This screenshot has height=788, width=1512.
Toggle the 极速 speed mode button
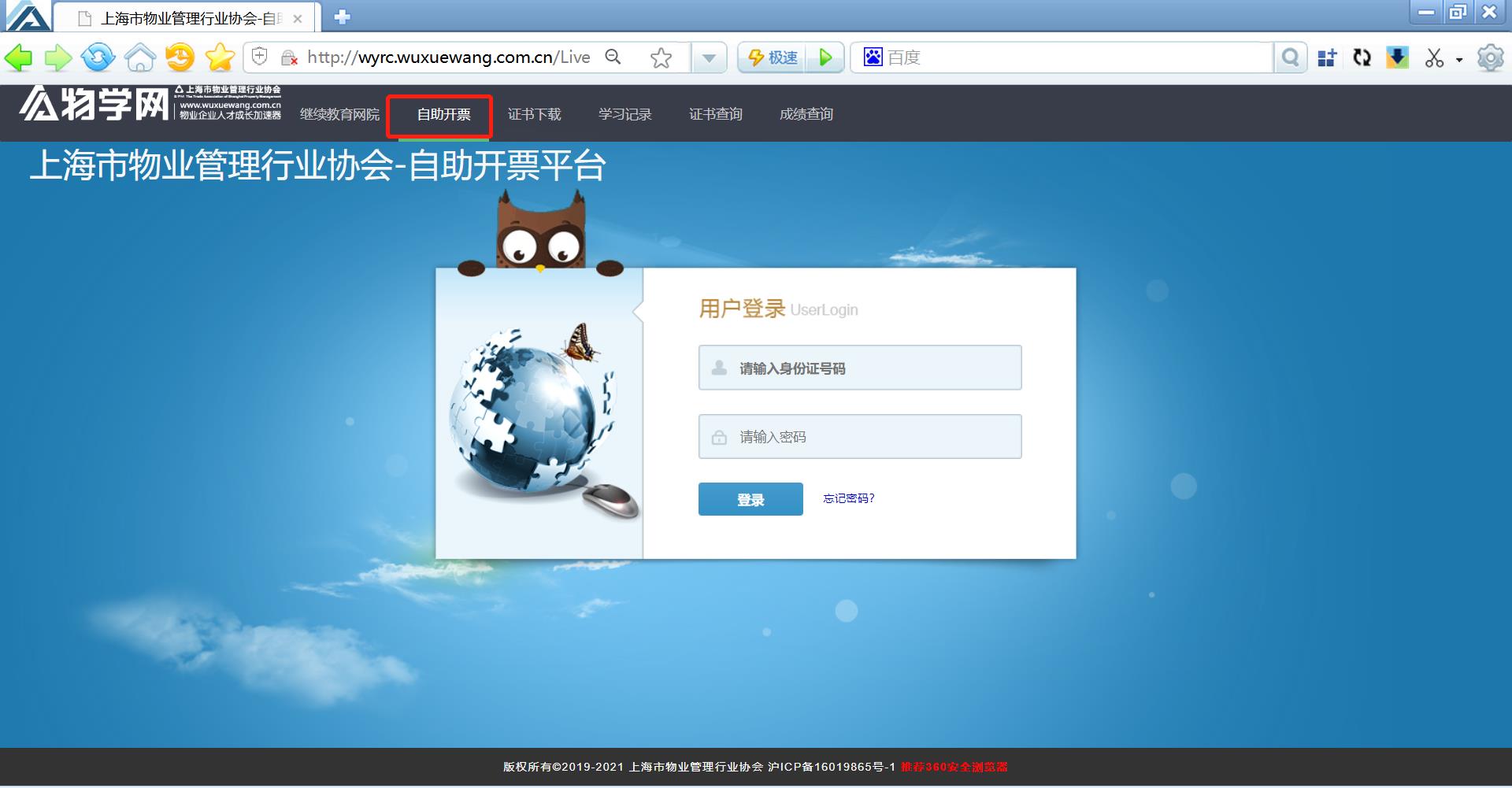pos(773,57)
